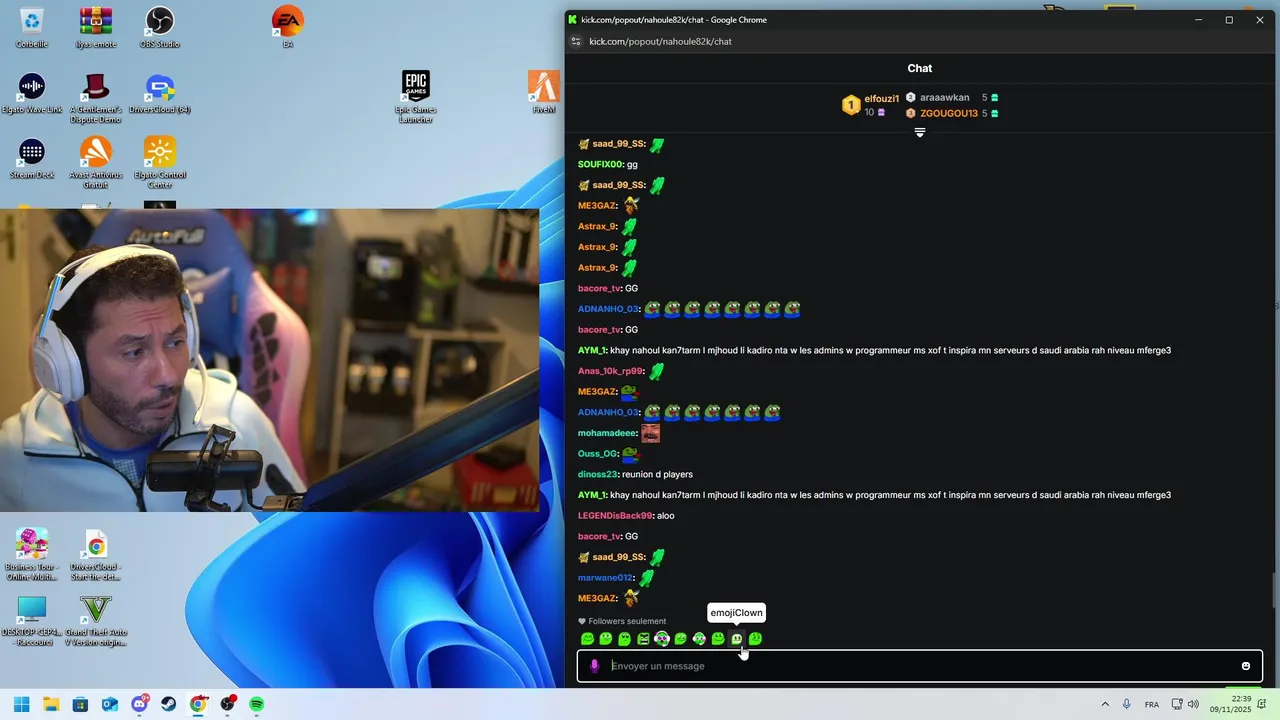Open Steam from the taskbar
The width and height of the screenshot is (1280, 720).
click(x=169, y=704)
